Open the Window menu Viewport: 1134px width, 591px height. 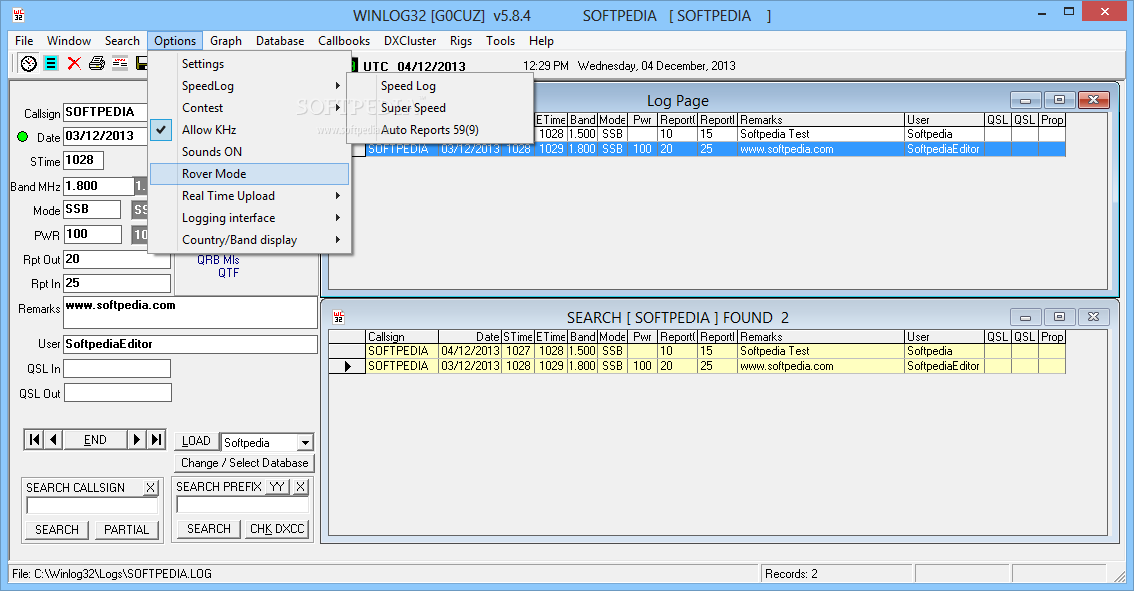[x=69, y=41]
